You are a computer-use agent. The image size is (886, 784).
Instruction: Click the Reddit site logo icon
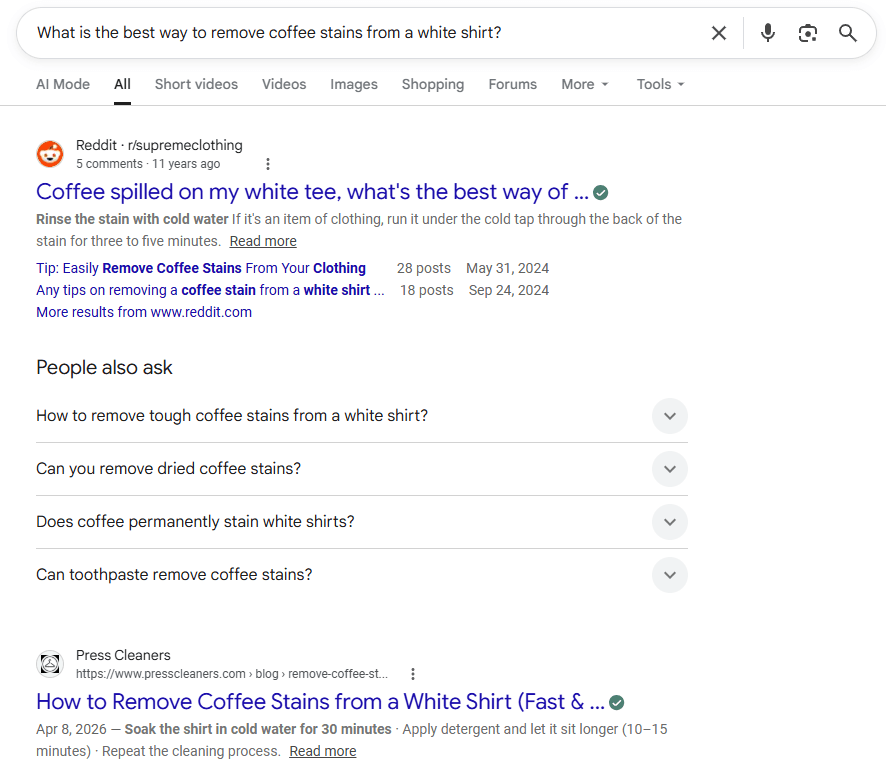coord(50,154)
